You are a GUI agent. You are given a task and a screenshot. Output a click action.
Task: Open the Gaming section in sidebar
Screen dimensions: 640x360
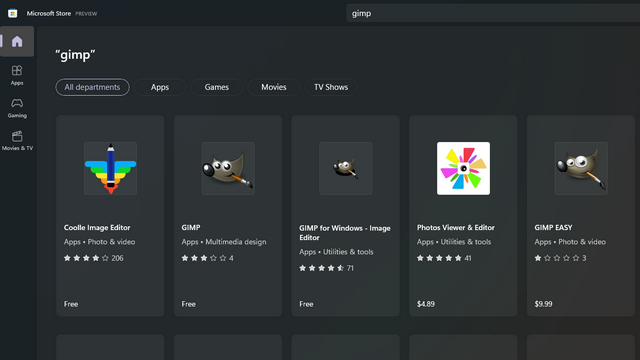click(x=17, y=108)
